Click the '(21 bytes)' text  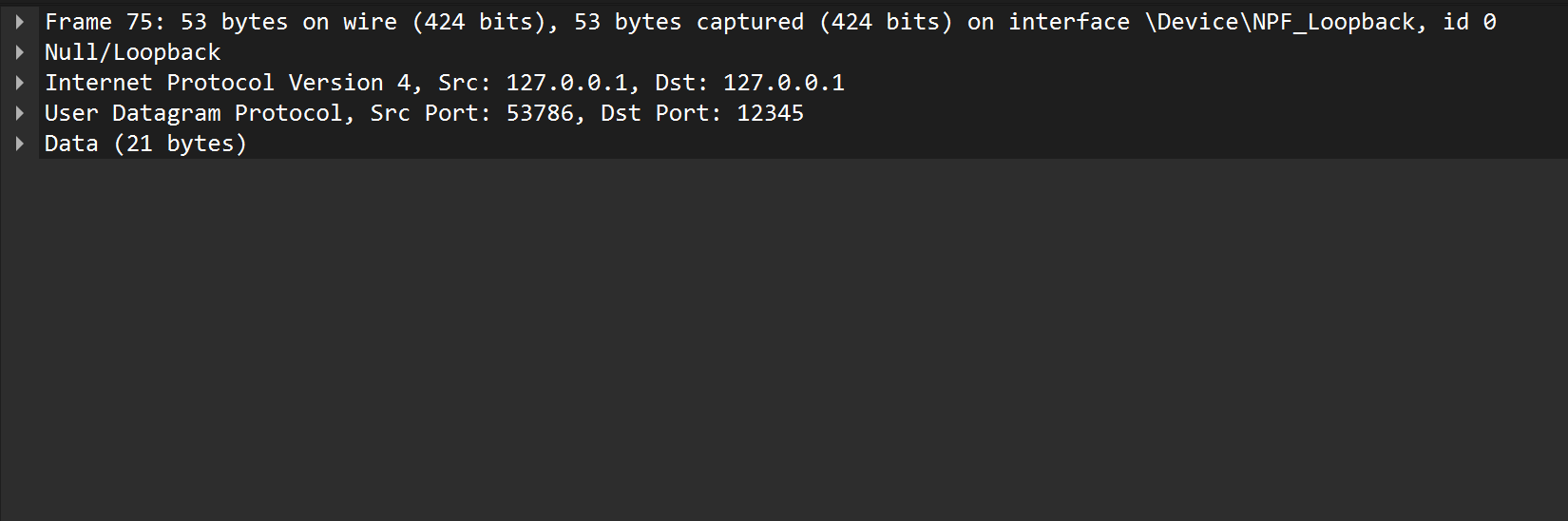(181, 144)
